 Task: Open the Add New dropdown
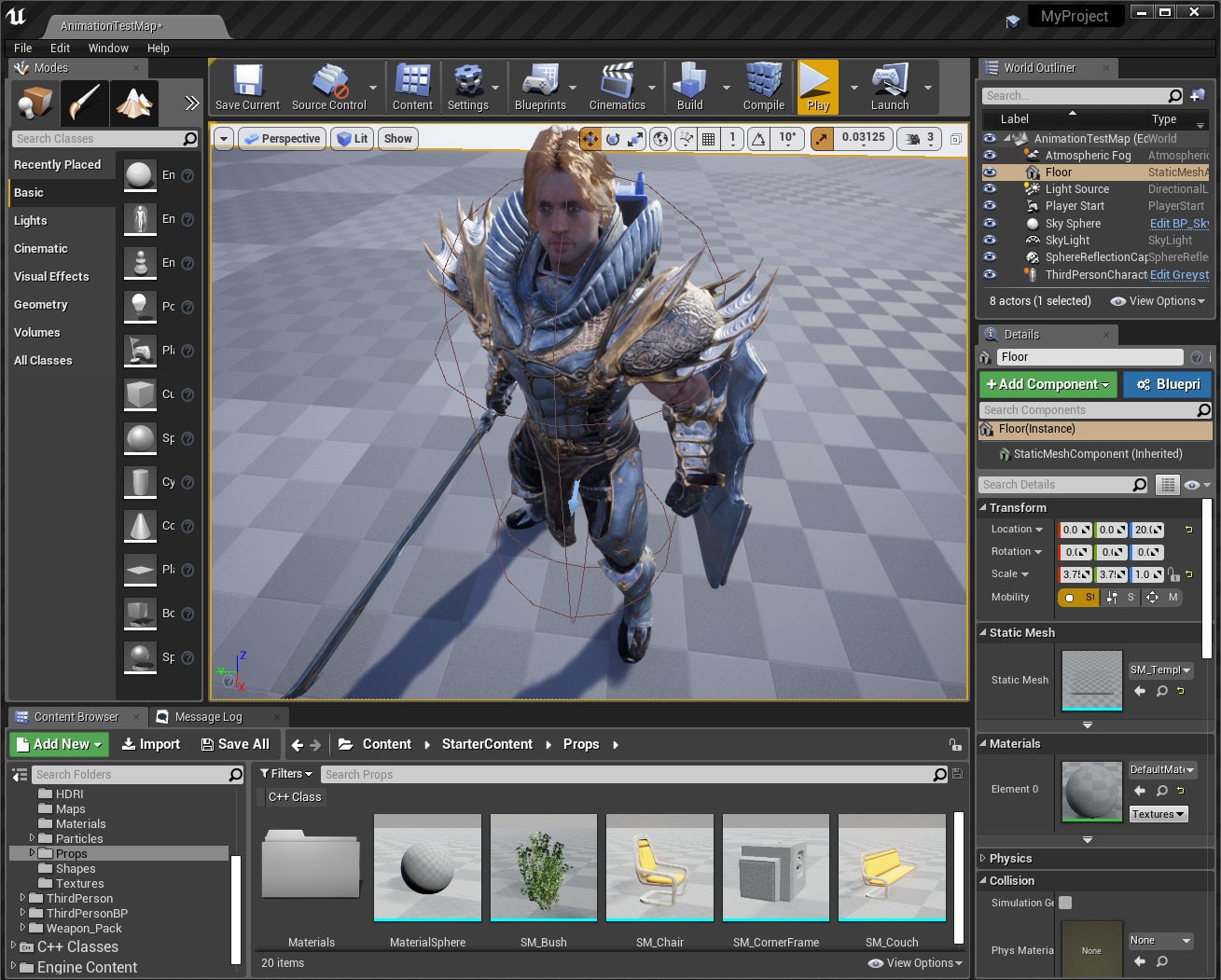(x=60, y=744)
